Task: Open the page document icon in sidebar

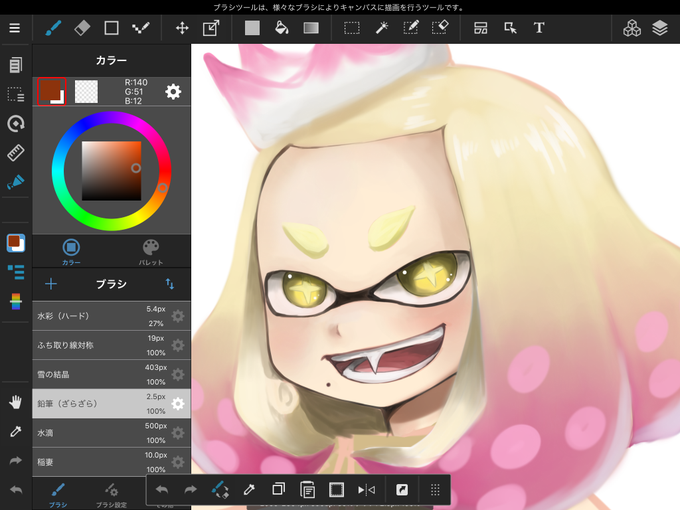Action: [x=16, y=65]
